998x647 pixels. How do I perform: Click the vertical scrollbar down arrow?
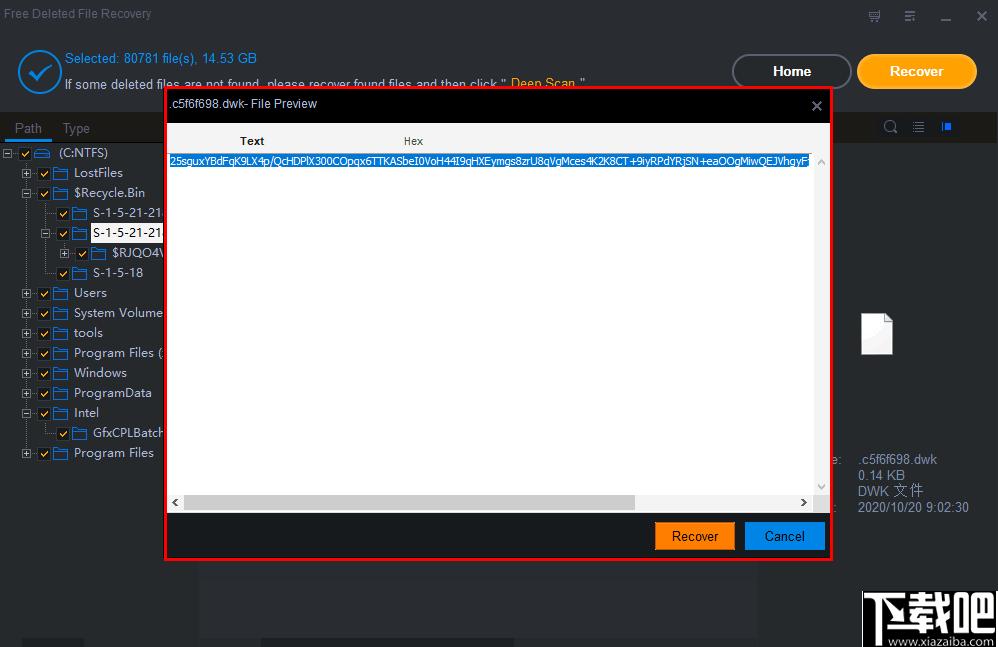click(822, 487)
